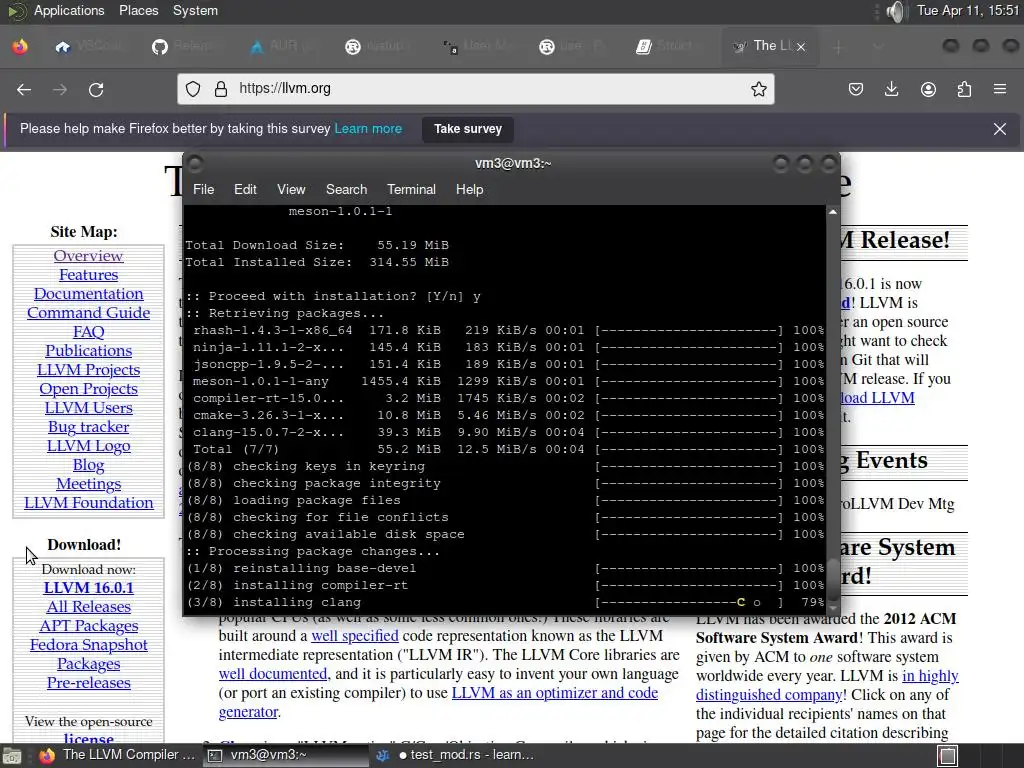Follow the well specified link
The height and width of the screenshot is (768, 1024).
point(355,636)
